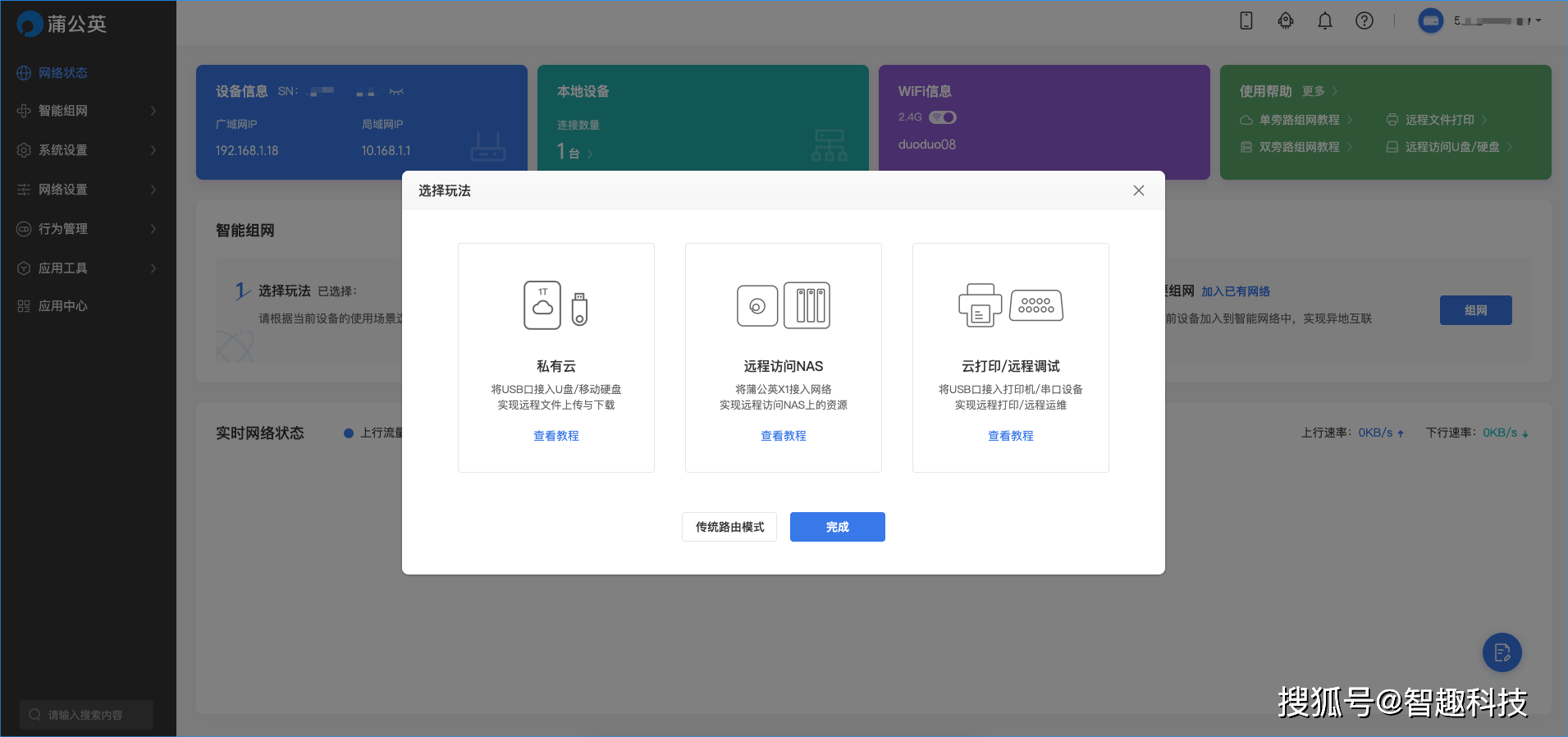Expand the chevron next to 系统设置
The image size is (1568, 737).
click(153, 150)
